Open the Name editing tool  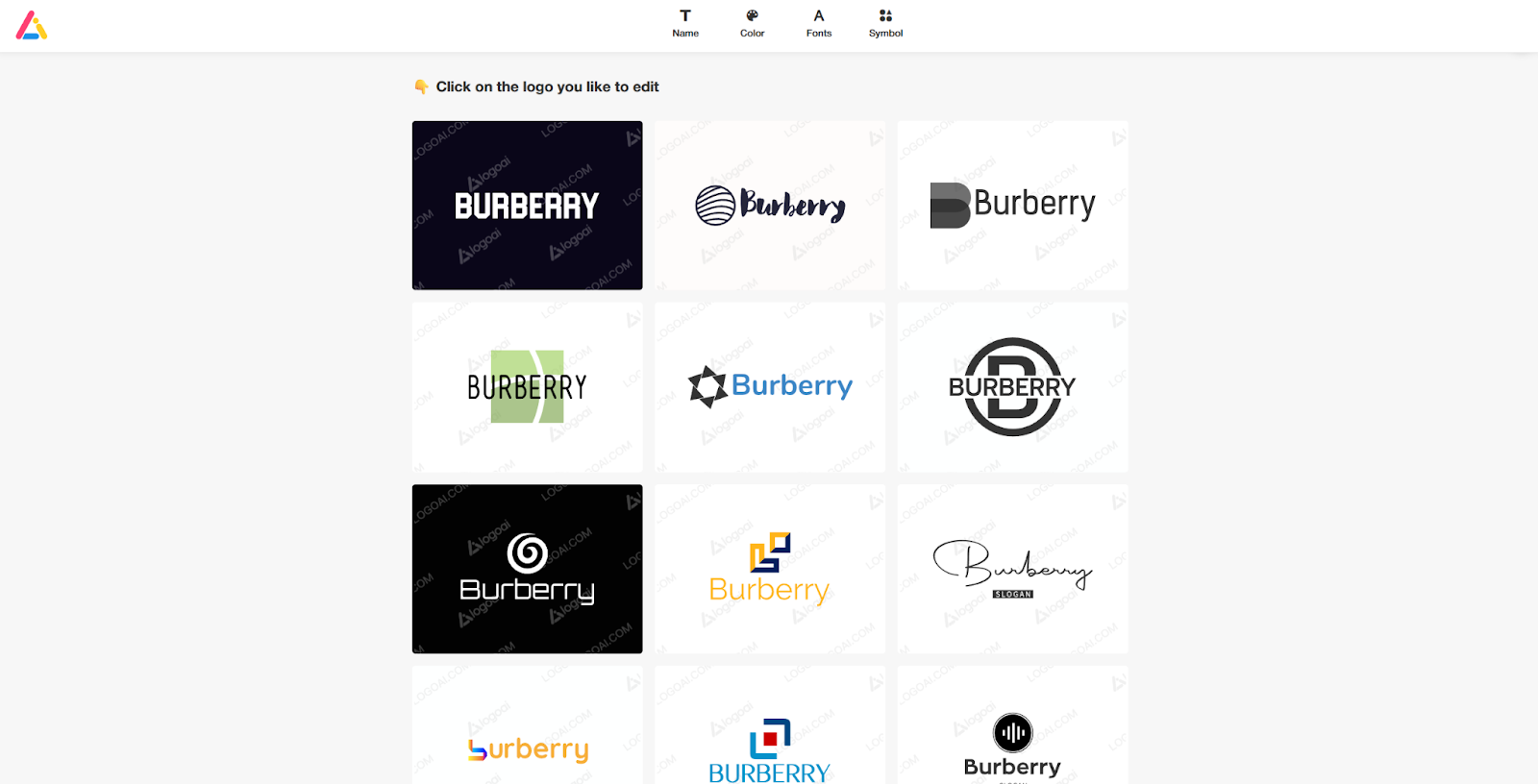pos(685,23)
